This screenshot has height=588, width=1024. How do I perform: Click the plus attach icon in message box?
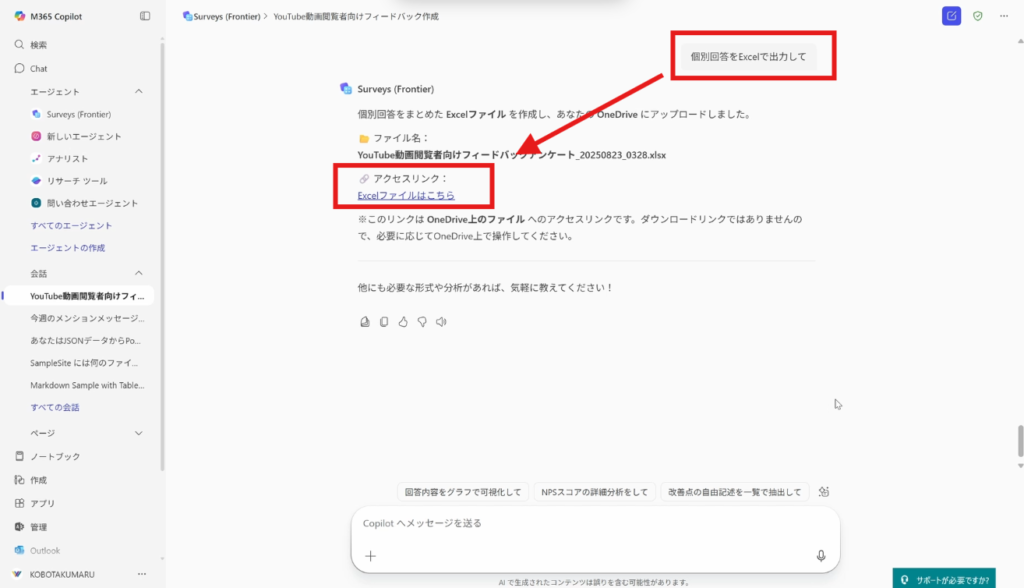click(370, 556)
